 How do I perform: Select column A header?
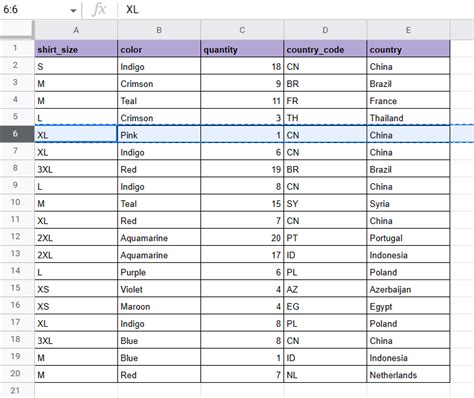pos(76,30)
